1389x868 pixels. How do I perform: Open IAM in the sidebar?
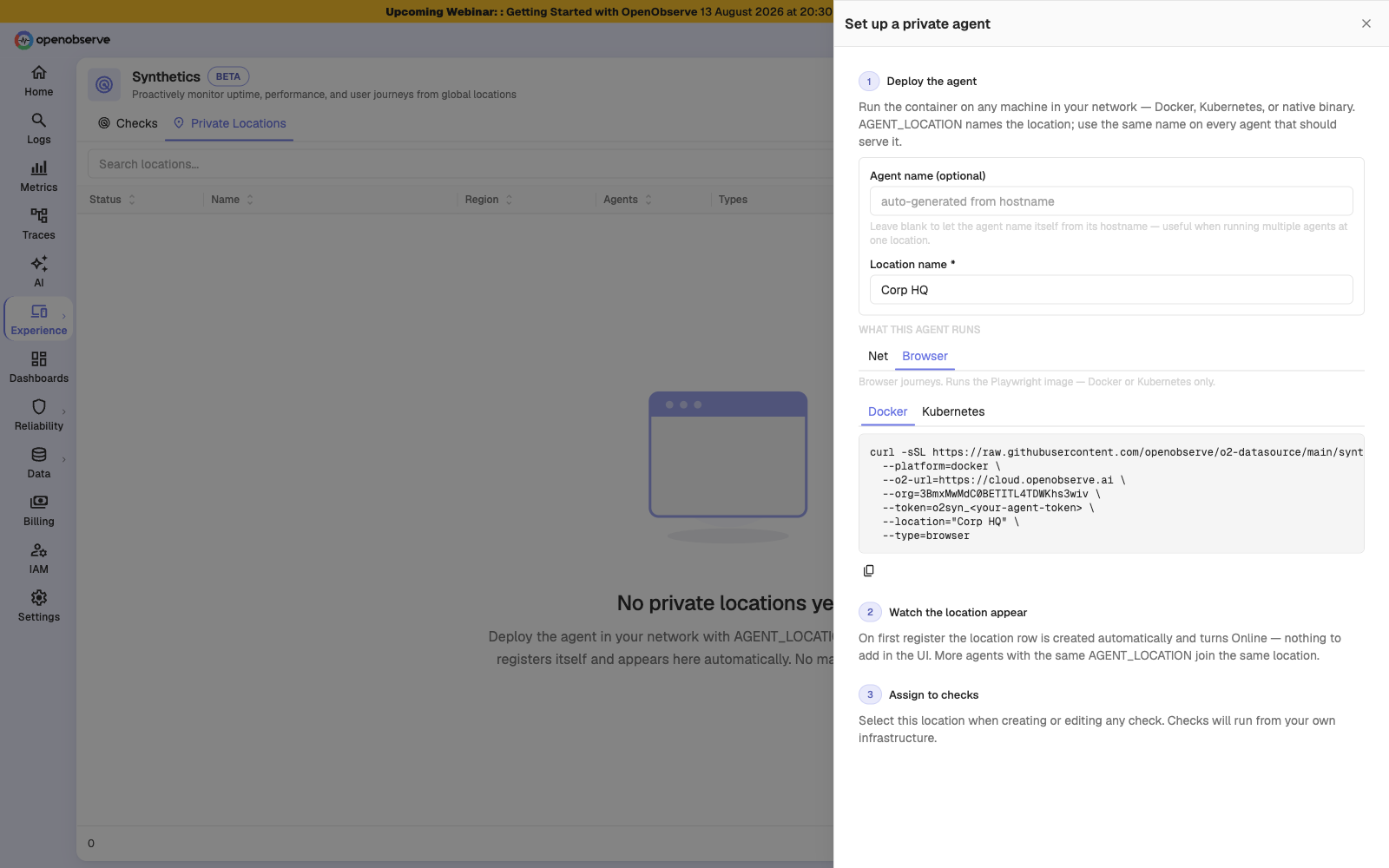[38, 558]
